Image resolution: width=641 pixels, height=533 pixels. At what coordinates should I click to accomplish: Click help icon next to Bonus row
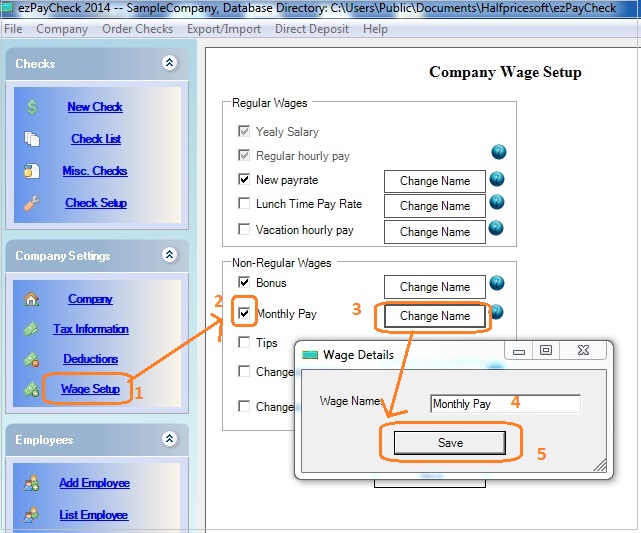pos(496,284)
